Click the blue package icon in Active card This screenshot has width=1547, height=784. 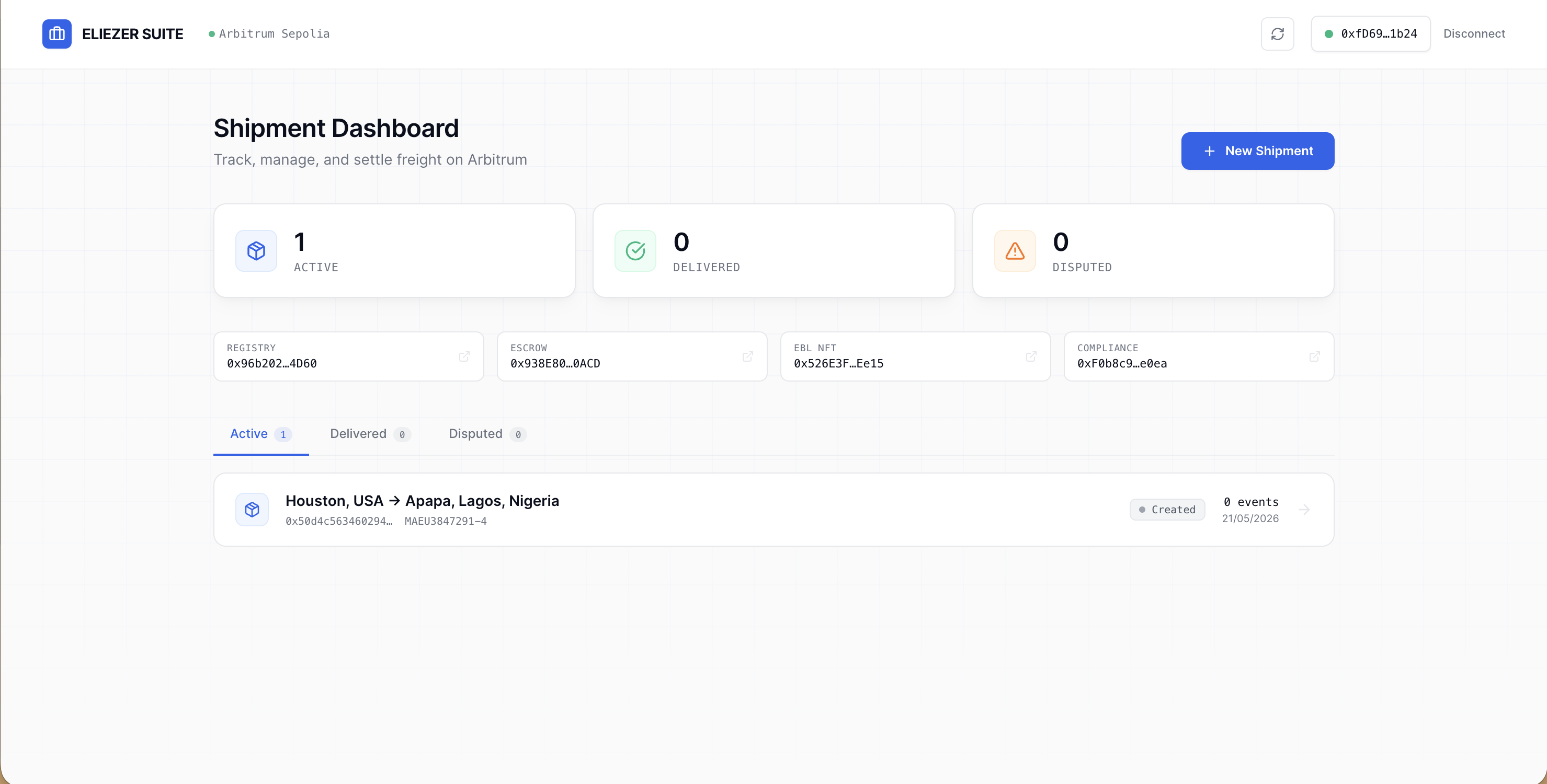click(x=256, y=251)
